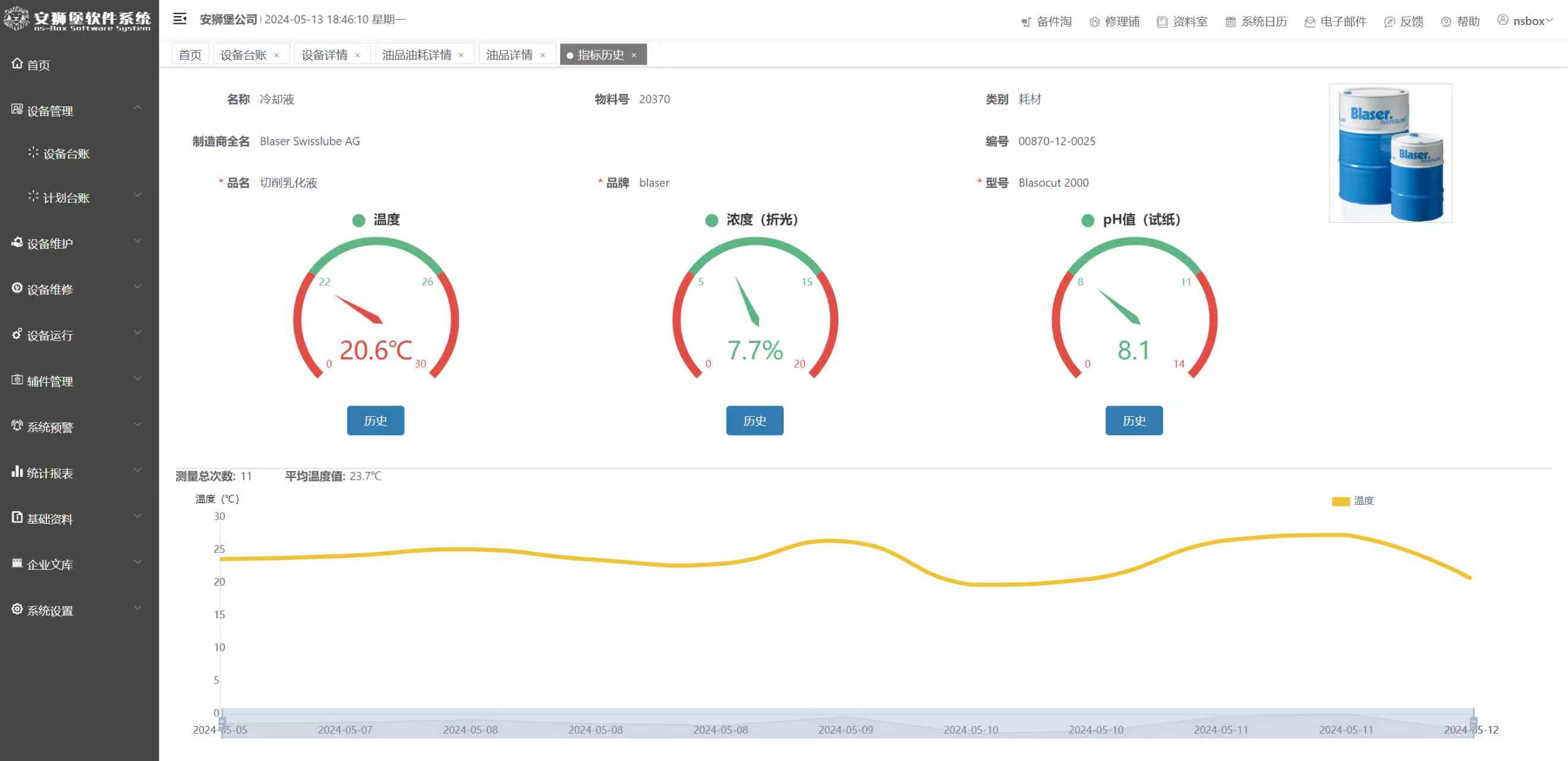Click the right handle of chart zoom slider
1568x761 pixels.
(x=1473, y=724)
